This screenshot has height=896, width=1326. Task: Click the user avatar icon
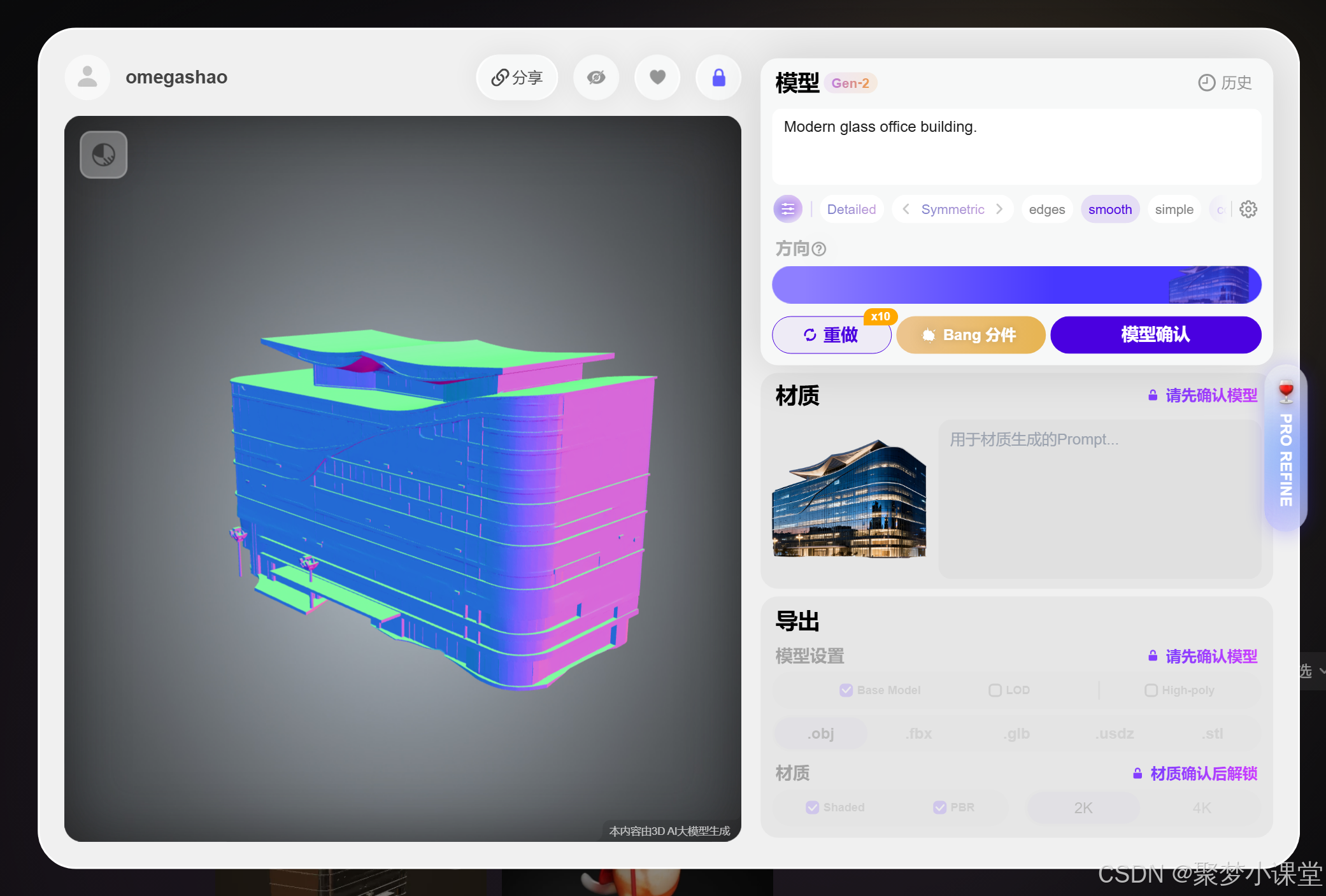(87, 77)
